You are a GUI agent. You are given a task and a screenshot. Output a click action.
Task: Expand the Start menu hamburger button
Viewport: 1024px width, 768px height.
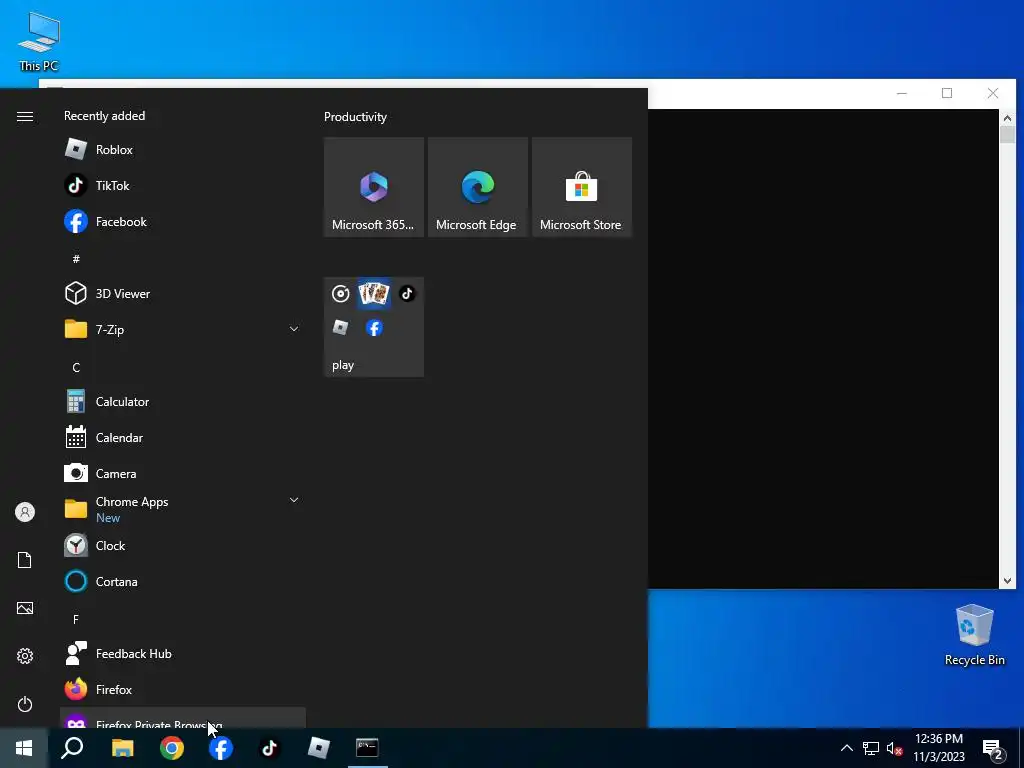25,116
